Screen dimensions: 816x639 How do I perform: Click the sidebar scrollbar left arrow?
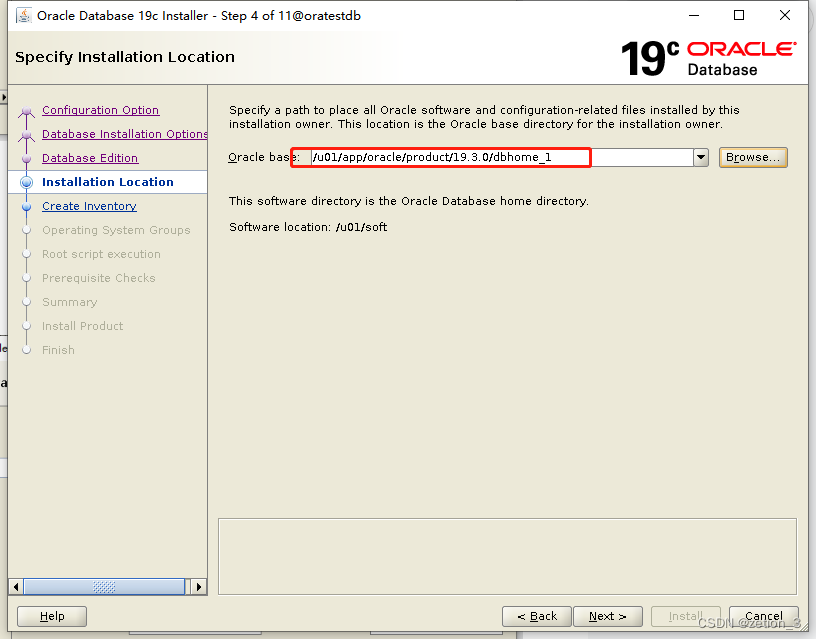[x=16, y=587]
